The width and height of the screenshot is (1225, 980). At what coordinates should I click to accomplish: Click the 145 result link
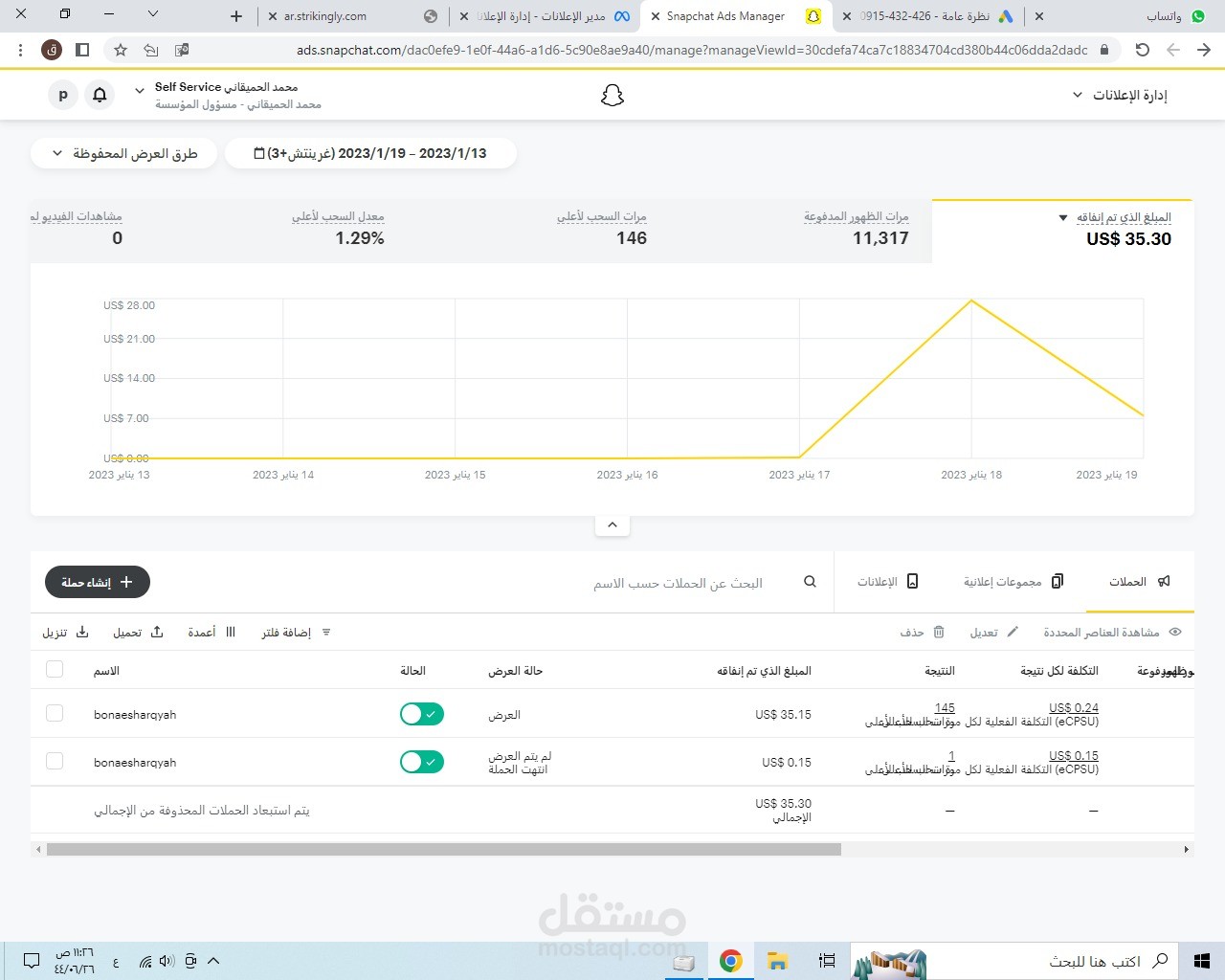(945, 708)
